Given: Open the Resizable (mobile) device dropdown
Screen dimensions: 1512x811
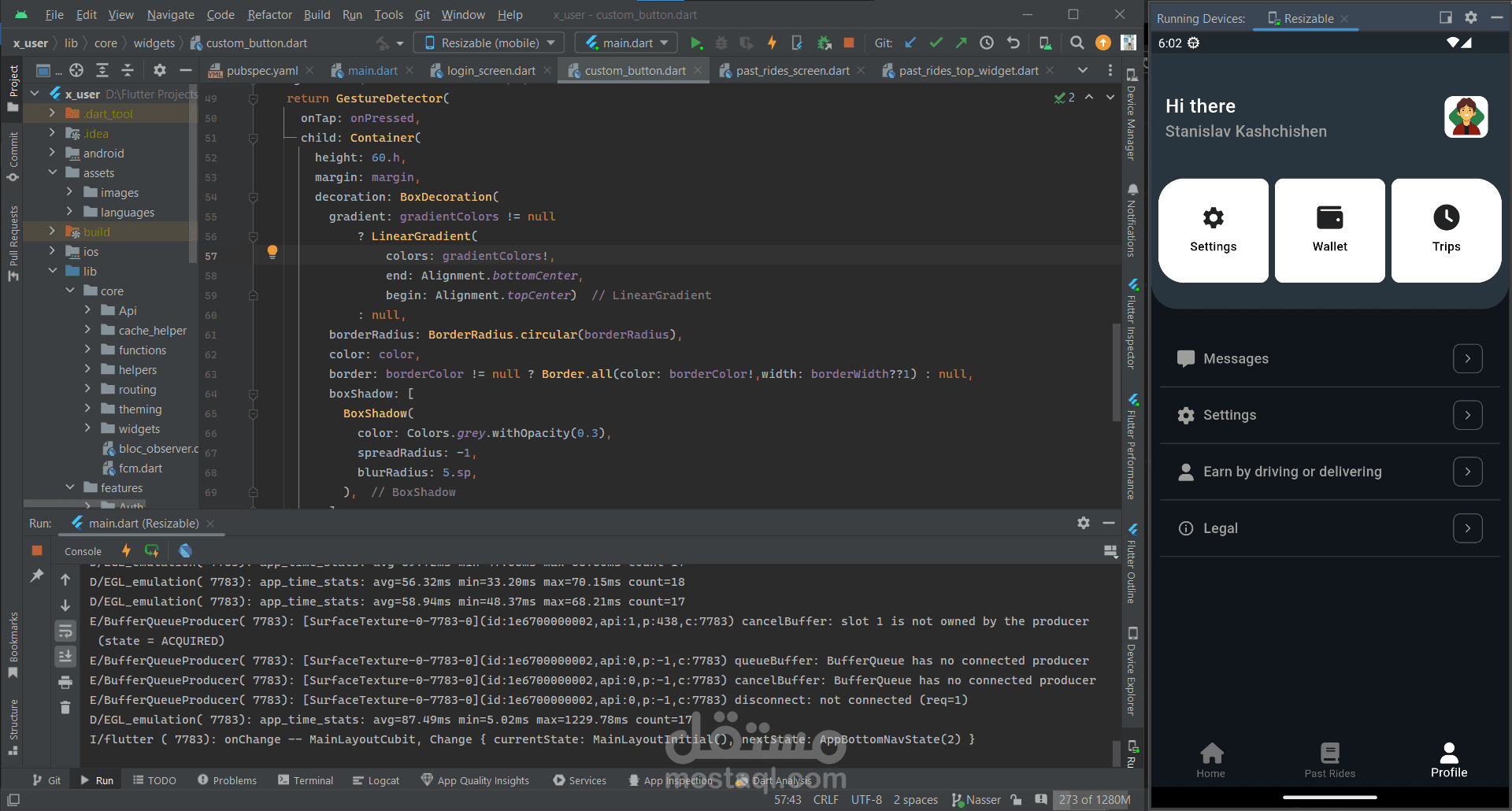Looking at the screenshot, I should (x=490, y=43).
